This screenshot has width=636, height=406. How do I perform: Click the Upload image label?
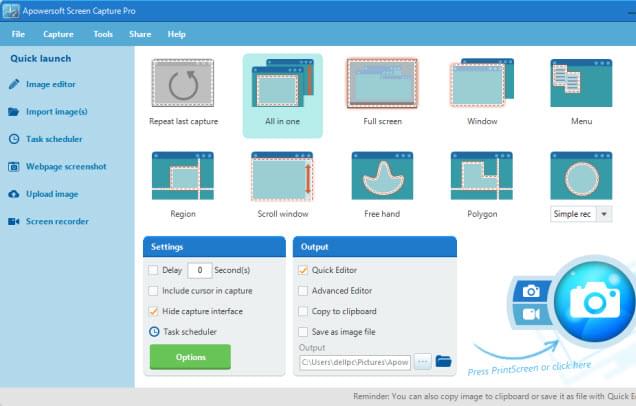click(x=52, y=194)
